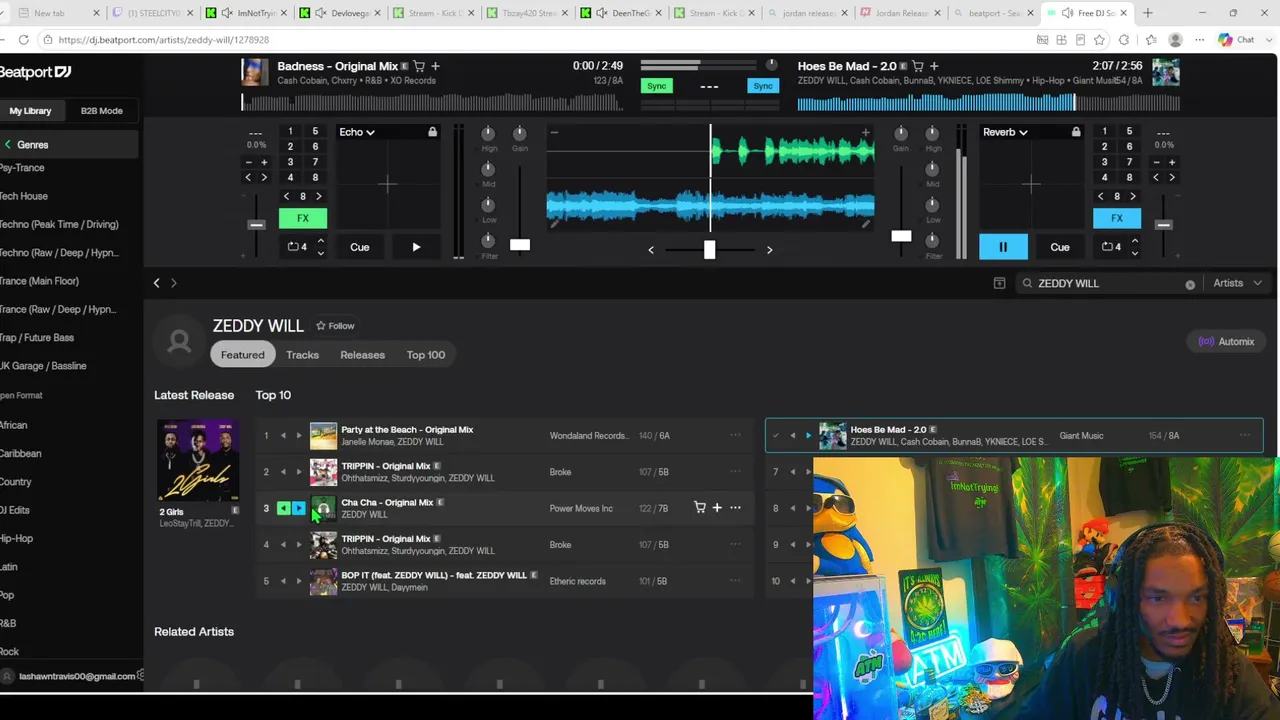Open the Releases tab

tap(362, 355)
